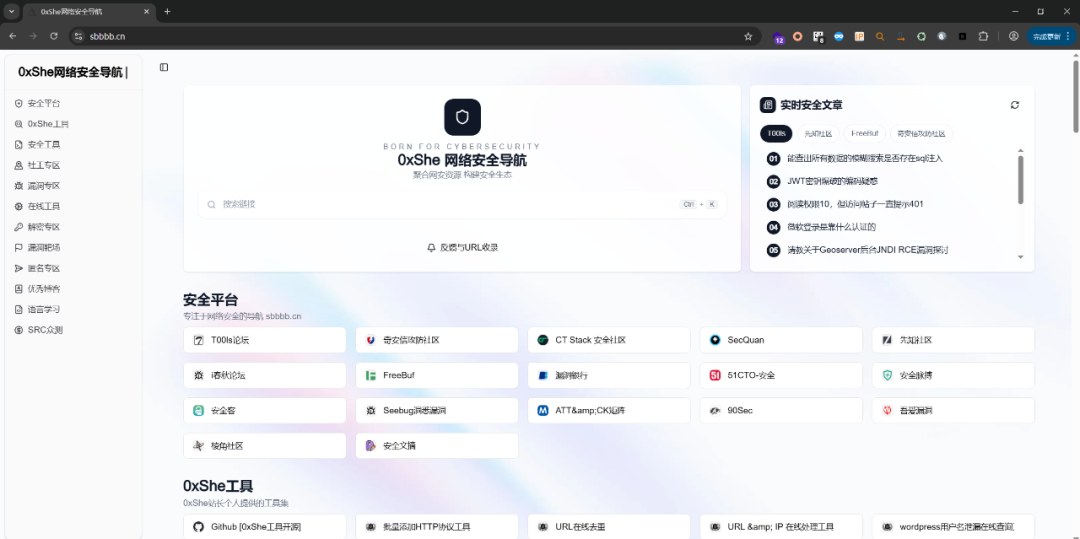Open article 01 about sql注入
1080x539 pixels.
pos(864,158)
